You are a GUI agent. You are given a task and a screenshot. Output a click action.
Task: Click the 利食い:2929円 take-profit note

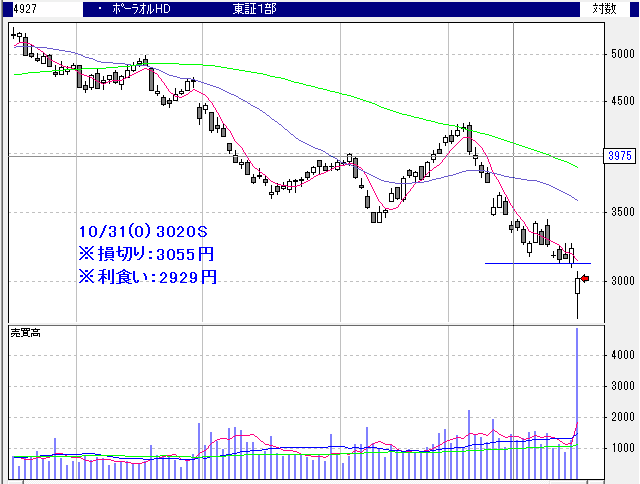click(x=146, y=277)
